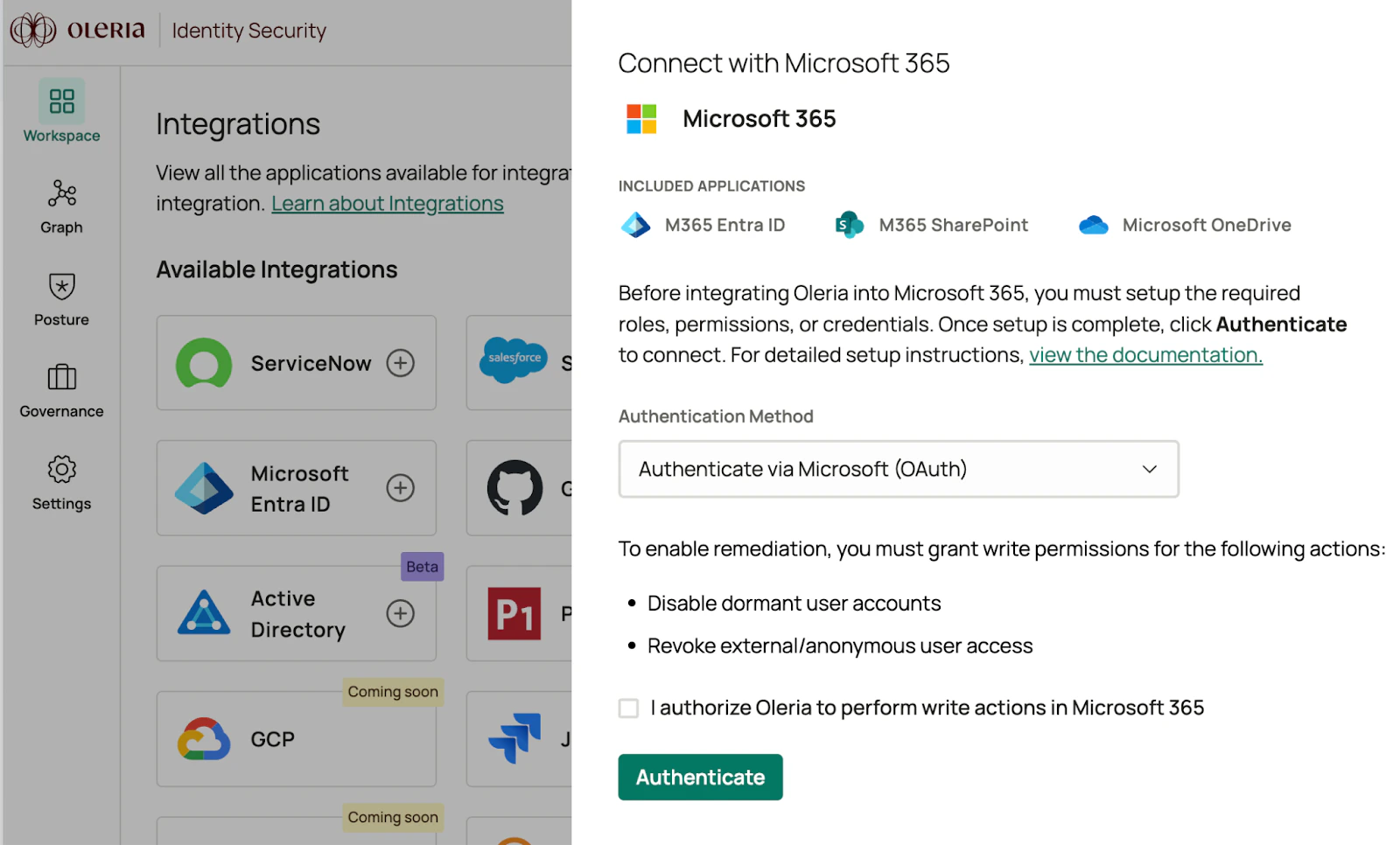Open the Workspace section in sidebar
Screen dimensions: 1400x845
(61, 112)
